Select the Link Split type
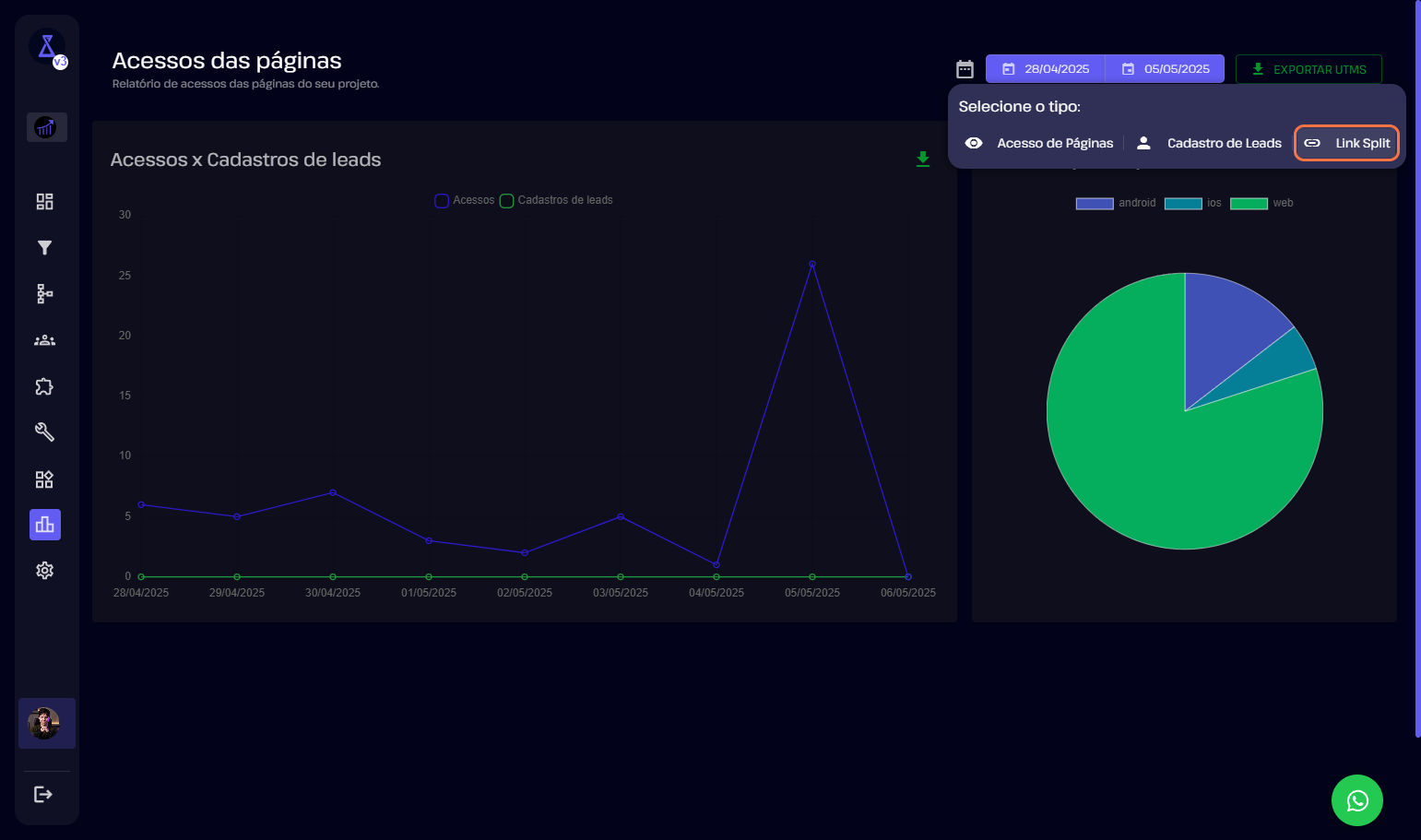The width and height of the screenshot is (1421, 840). pos(1347,143)
